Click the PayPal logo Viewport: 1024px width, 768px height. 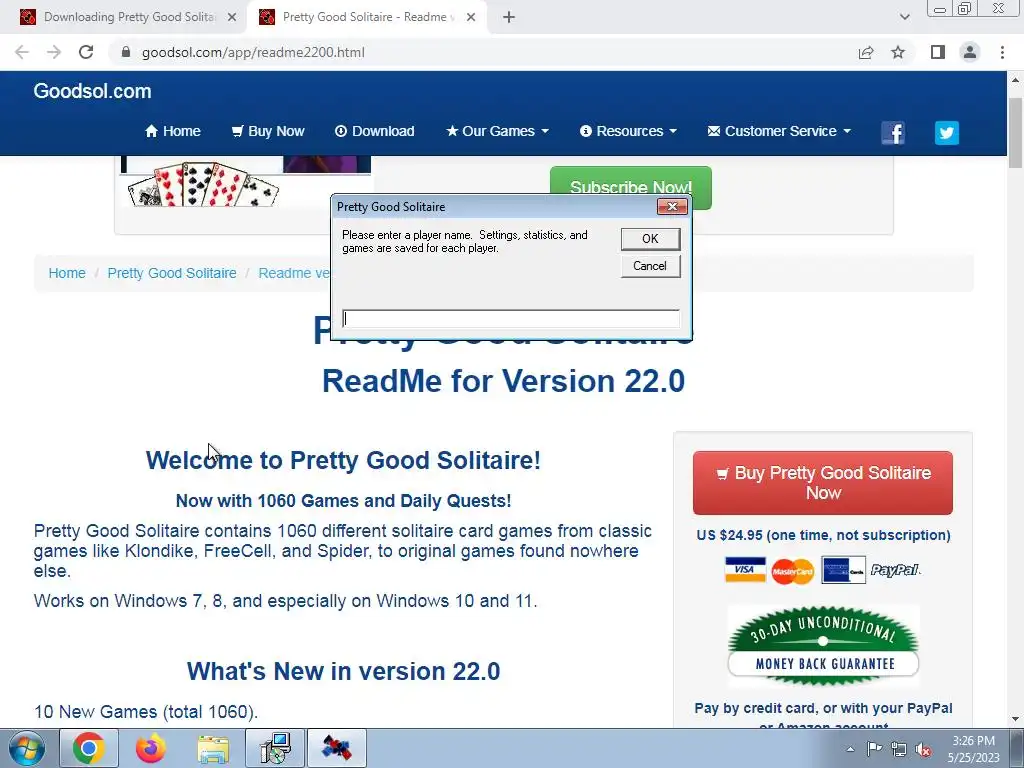tap(895, 570)
